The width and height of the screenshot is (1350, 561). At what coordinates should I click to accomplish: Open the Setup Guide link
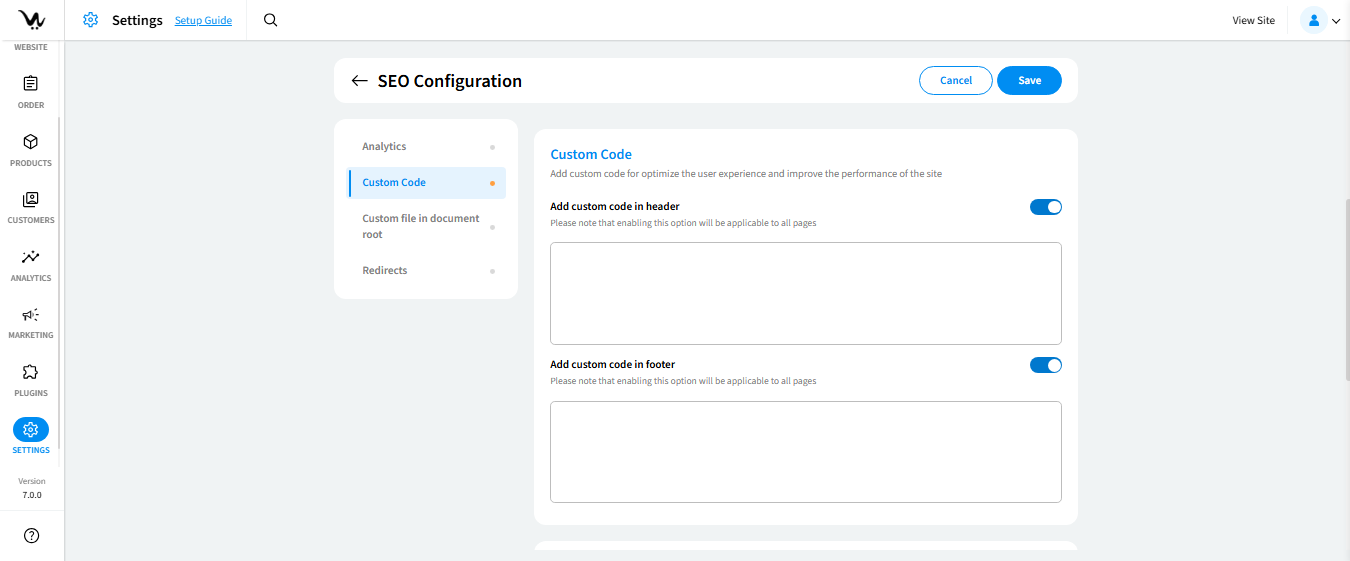tap(203, 20)
